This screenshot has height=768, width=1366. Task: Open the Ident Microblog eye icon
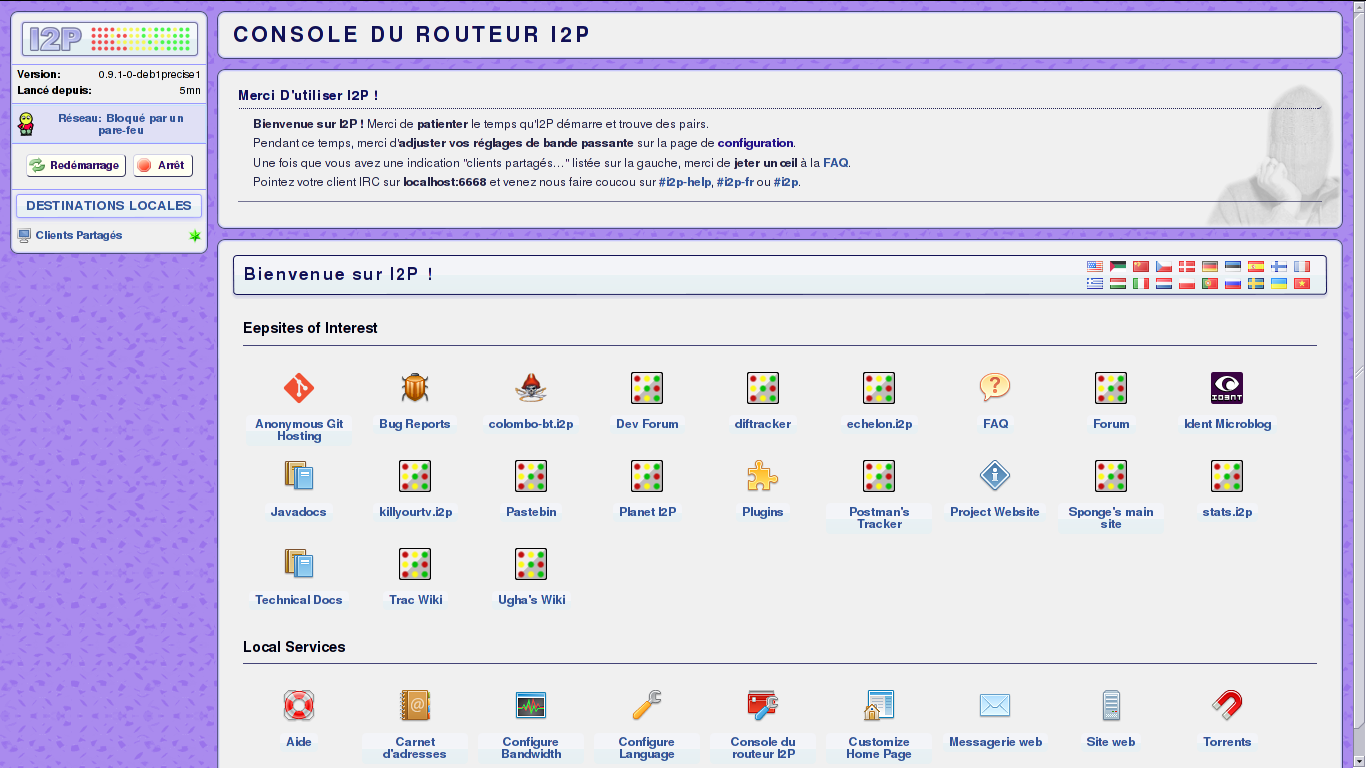pos(1227,387)
